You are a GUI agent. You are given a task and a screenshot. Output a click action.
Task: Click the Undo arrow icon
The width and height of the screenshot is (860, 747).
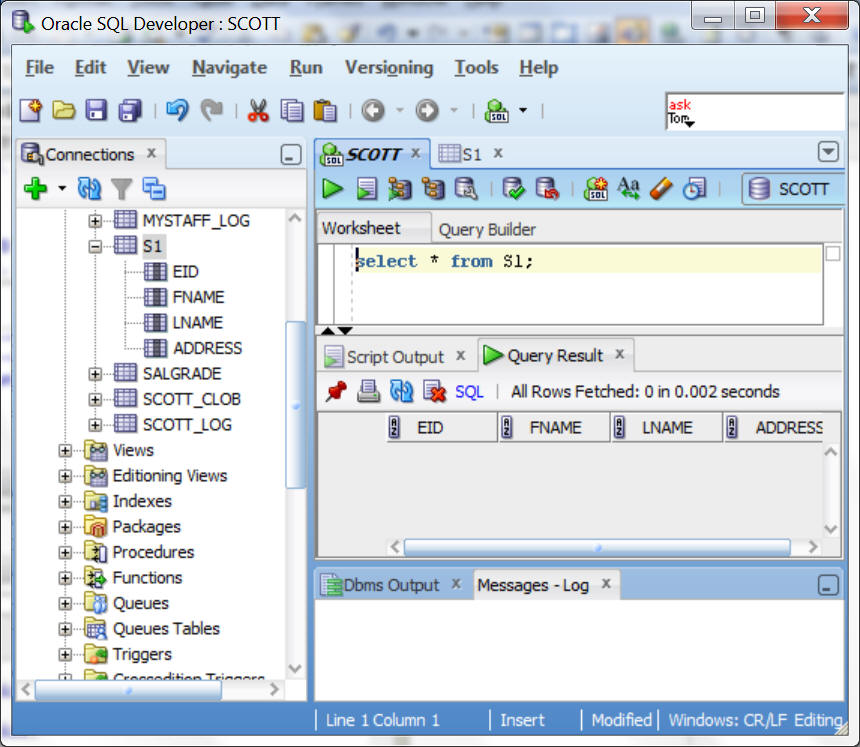pyautogui.click(x=177, y=110)
